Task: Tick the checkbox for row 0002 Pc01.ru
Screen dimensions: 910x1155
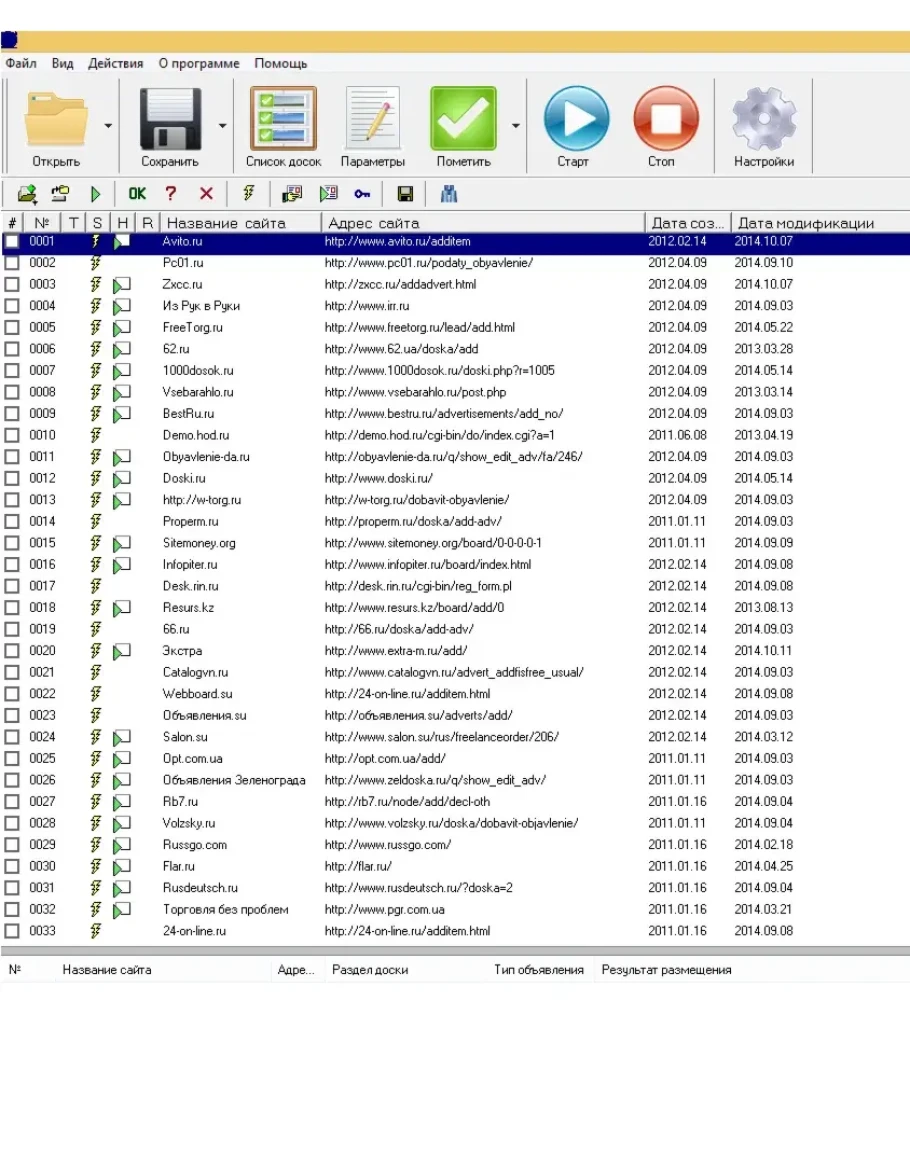Action: 12,263
